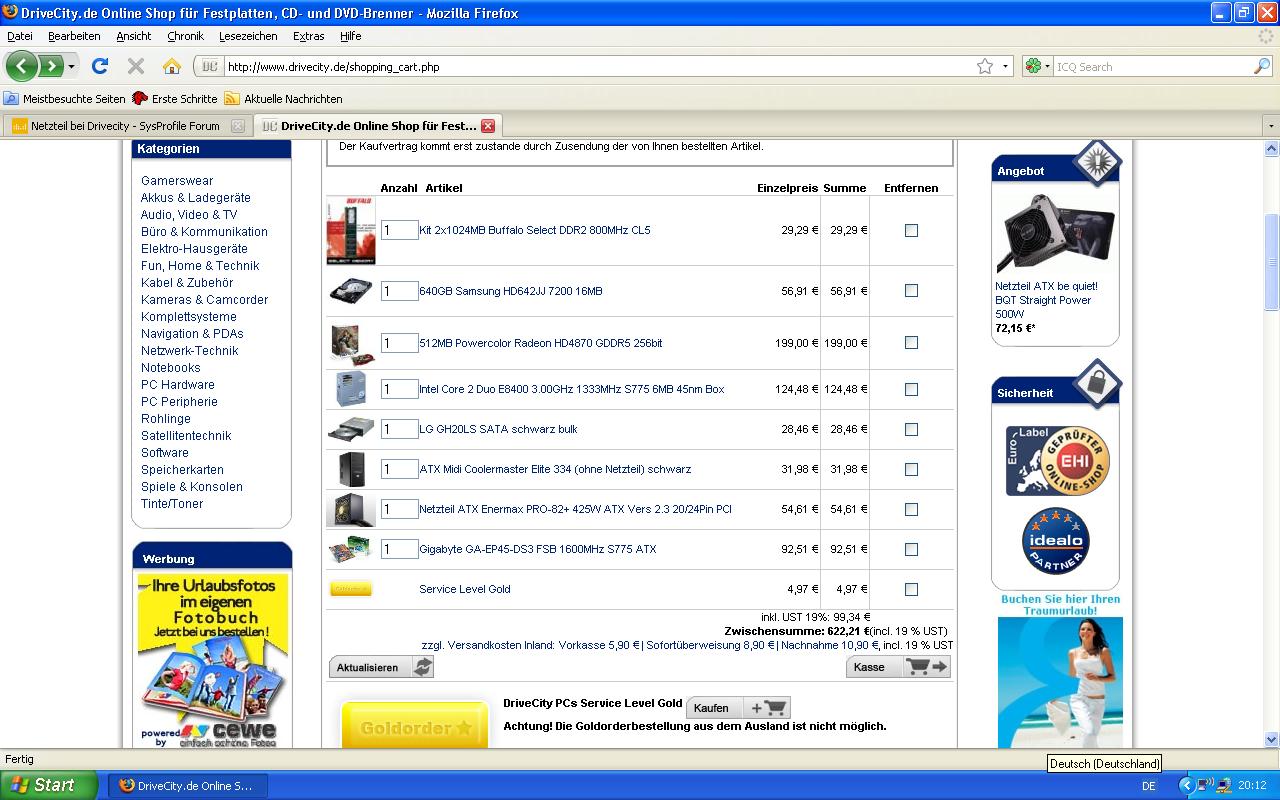Image resolution: width=1280 pixels, height=800 pixels.
Task: Open the Chronik menu
Action: (185, 36)
